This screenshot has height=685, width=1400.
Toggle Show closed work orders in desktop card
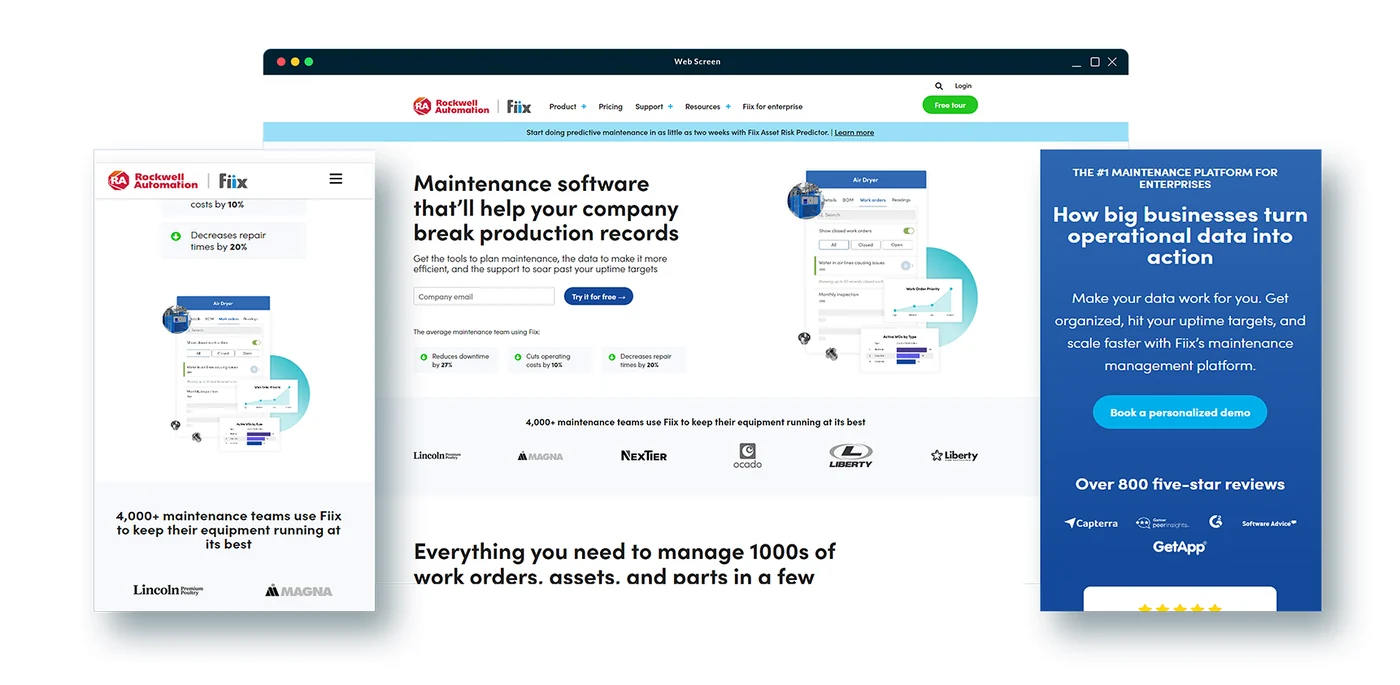[908, 231]
